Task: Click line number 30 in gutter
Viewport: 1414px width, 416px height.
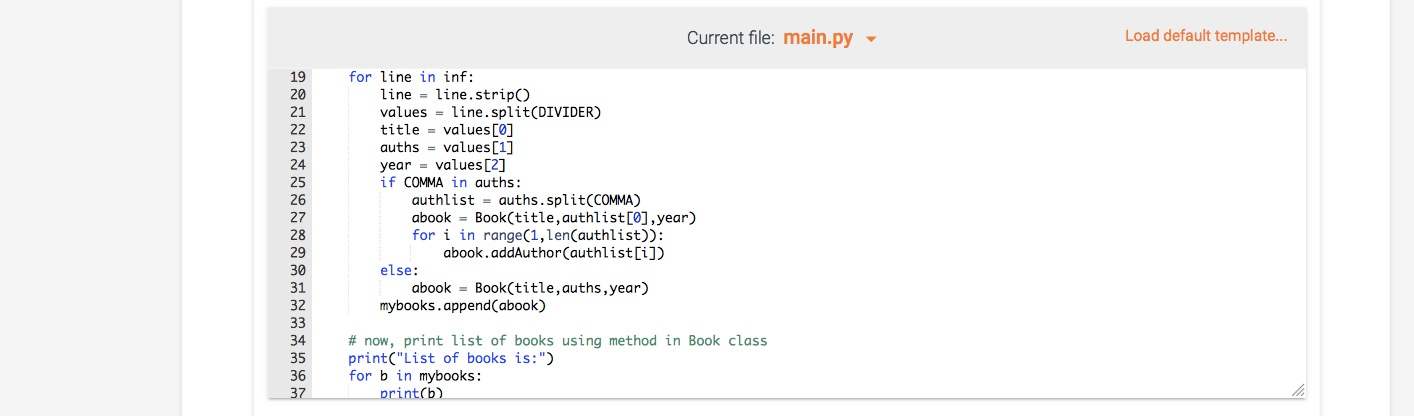Action: pyautogui.click(x=297, y=270)
